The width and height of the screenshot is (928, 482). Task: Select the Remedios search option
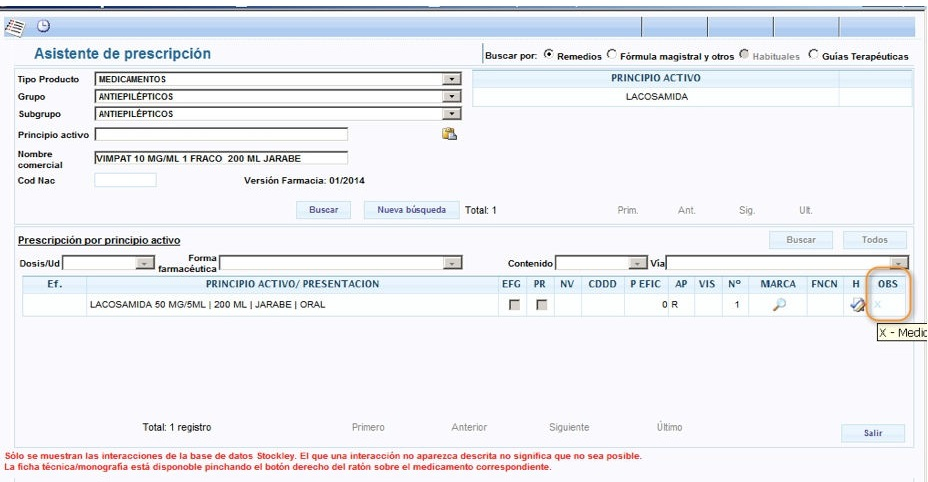coord(548,56)
